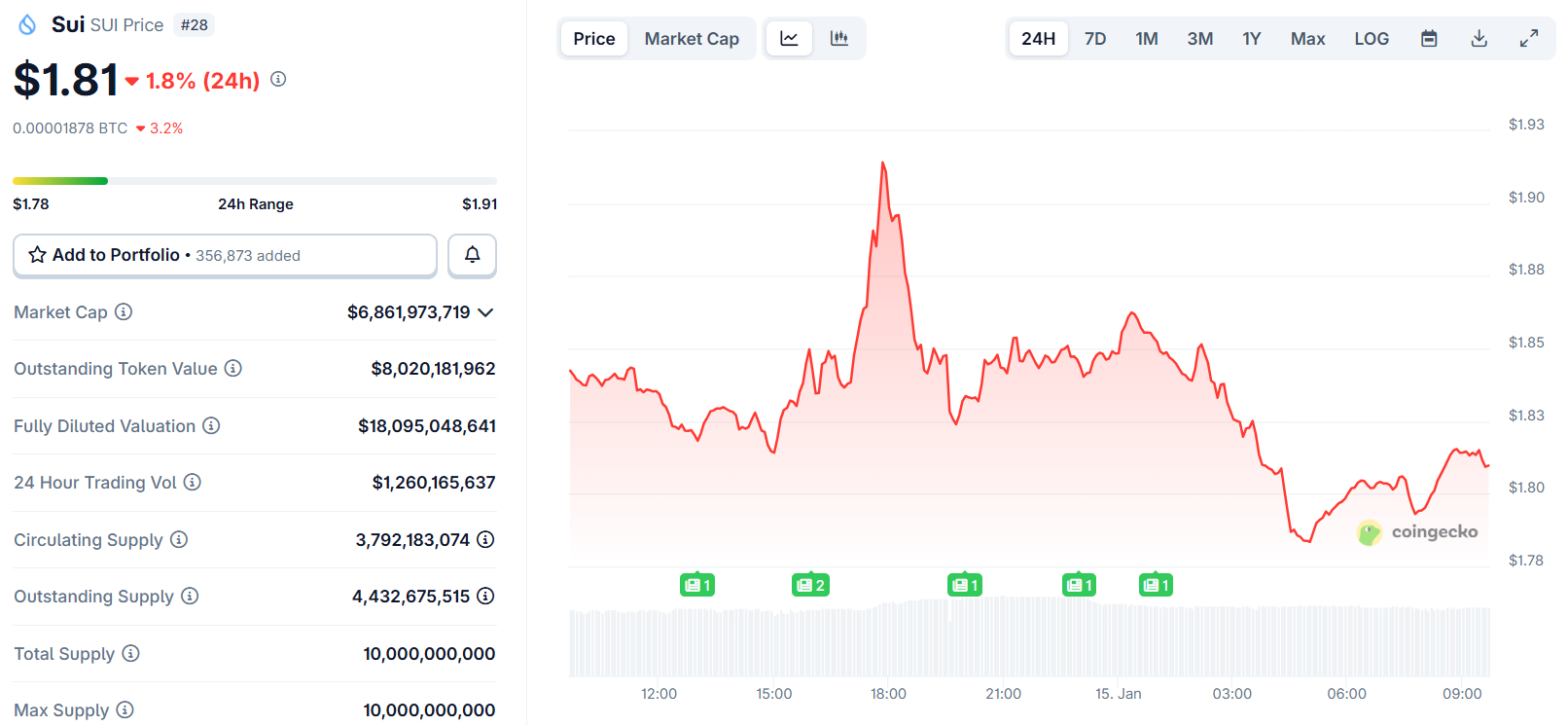Viewport: 1568px width, 726px height.
Task: Open the news marker showing 2 articles
Action: [809, 585]
